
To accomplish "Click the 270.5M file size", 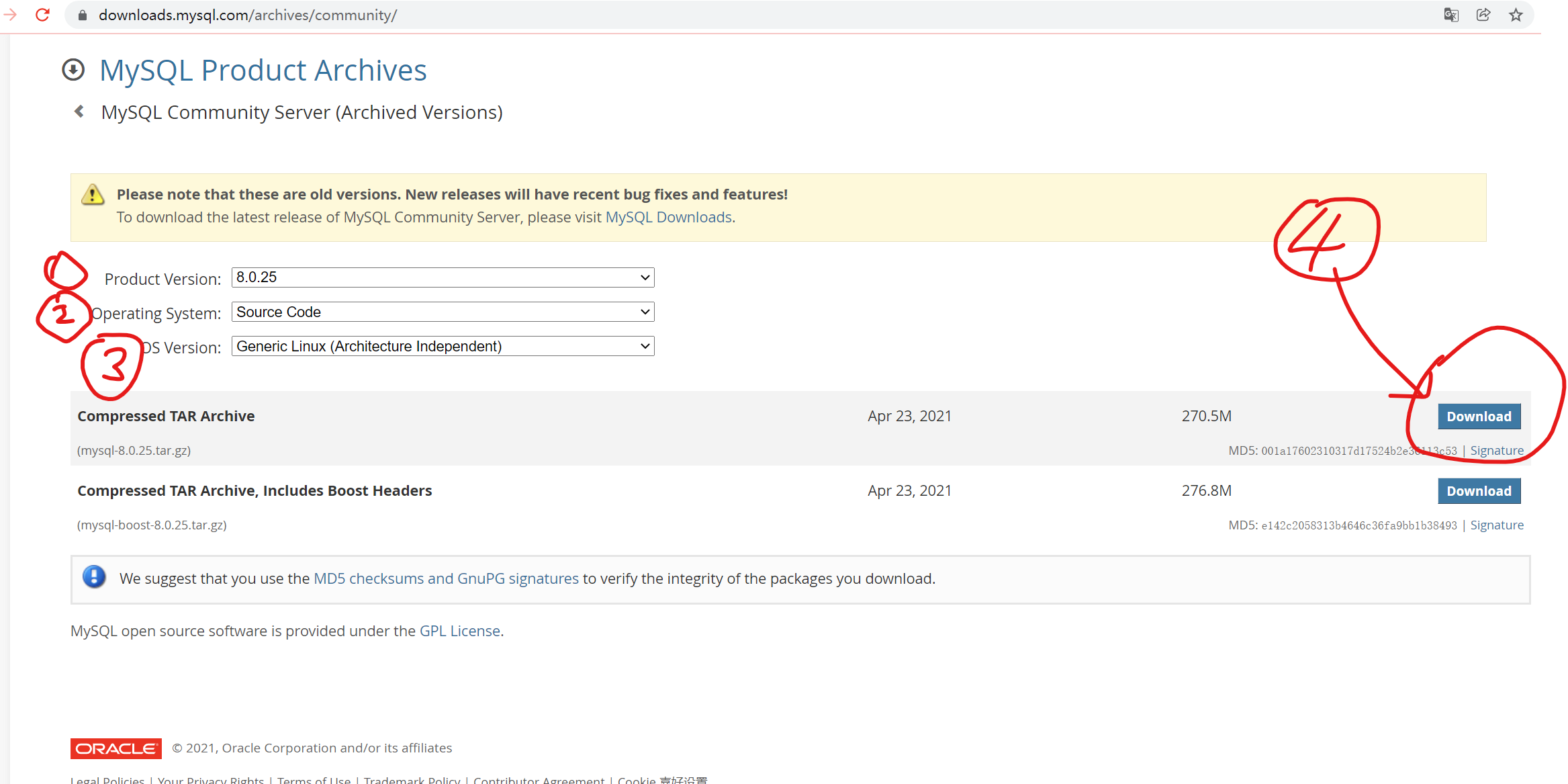I will [1206, 416].
